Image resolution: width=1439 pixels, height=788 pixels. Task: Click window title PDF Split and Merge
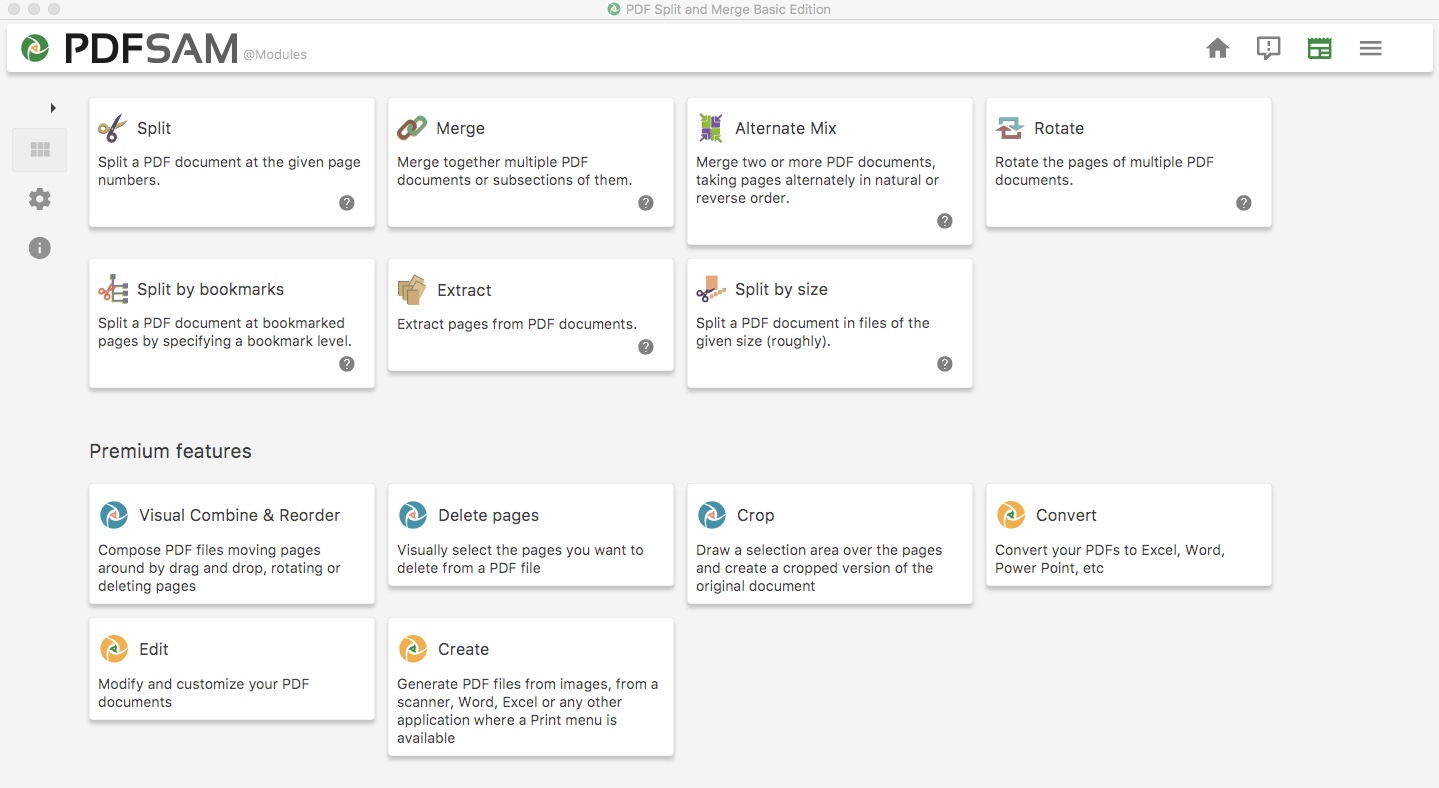click(x=728, y=9)
